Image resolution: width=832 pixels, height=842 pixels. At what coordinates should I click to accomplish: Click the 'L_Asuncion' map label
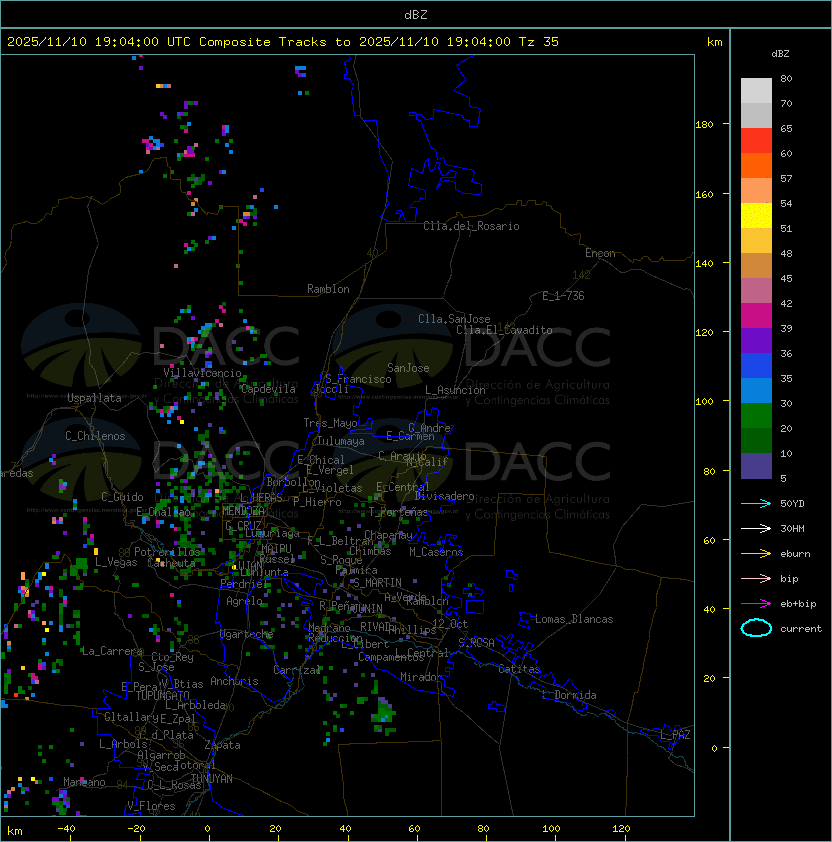[x=455, y=390]
